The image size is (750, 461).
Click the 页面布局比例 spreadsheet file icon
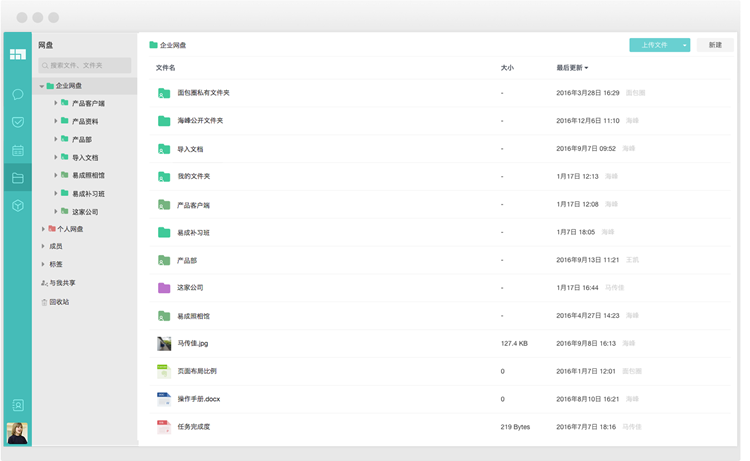point(164,372)
